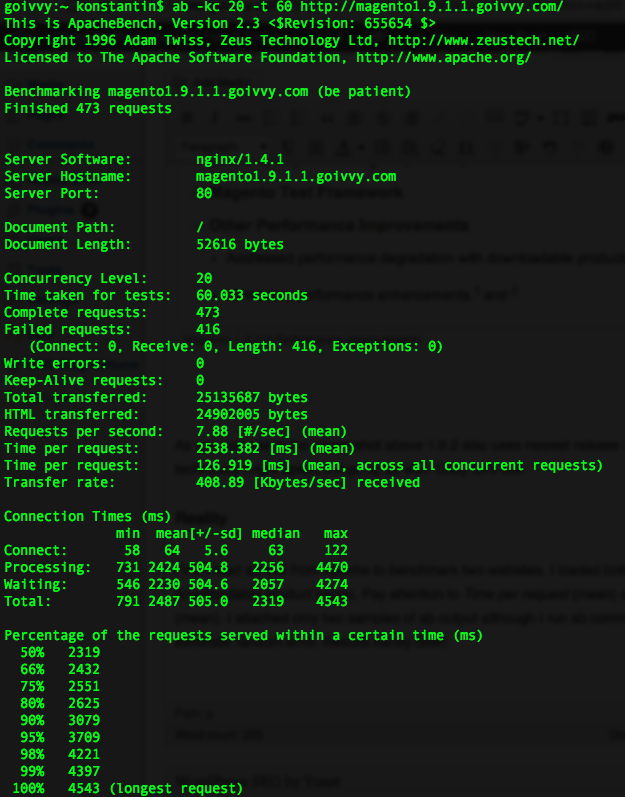625x797 pixels.
Task: Click the 'goivvy:~ konstantin$' shell prompt
Action: 84,7
